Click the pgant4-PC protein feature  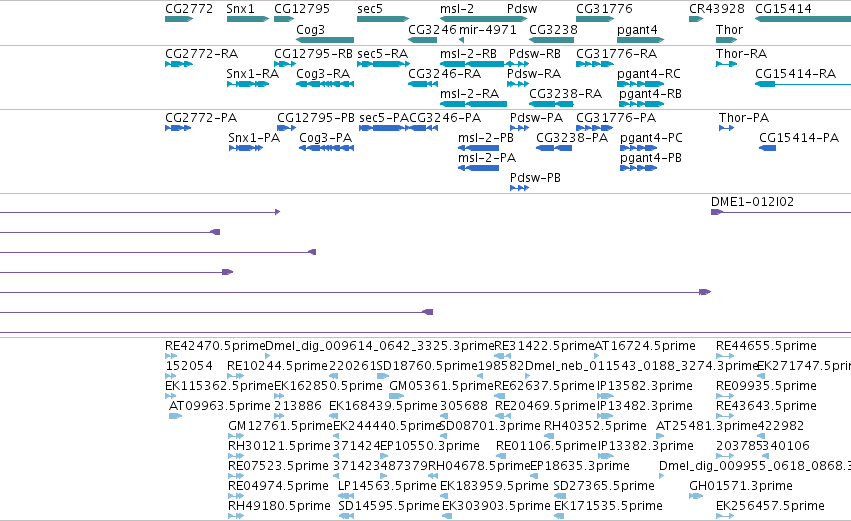point(638,148)
